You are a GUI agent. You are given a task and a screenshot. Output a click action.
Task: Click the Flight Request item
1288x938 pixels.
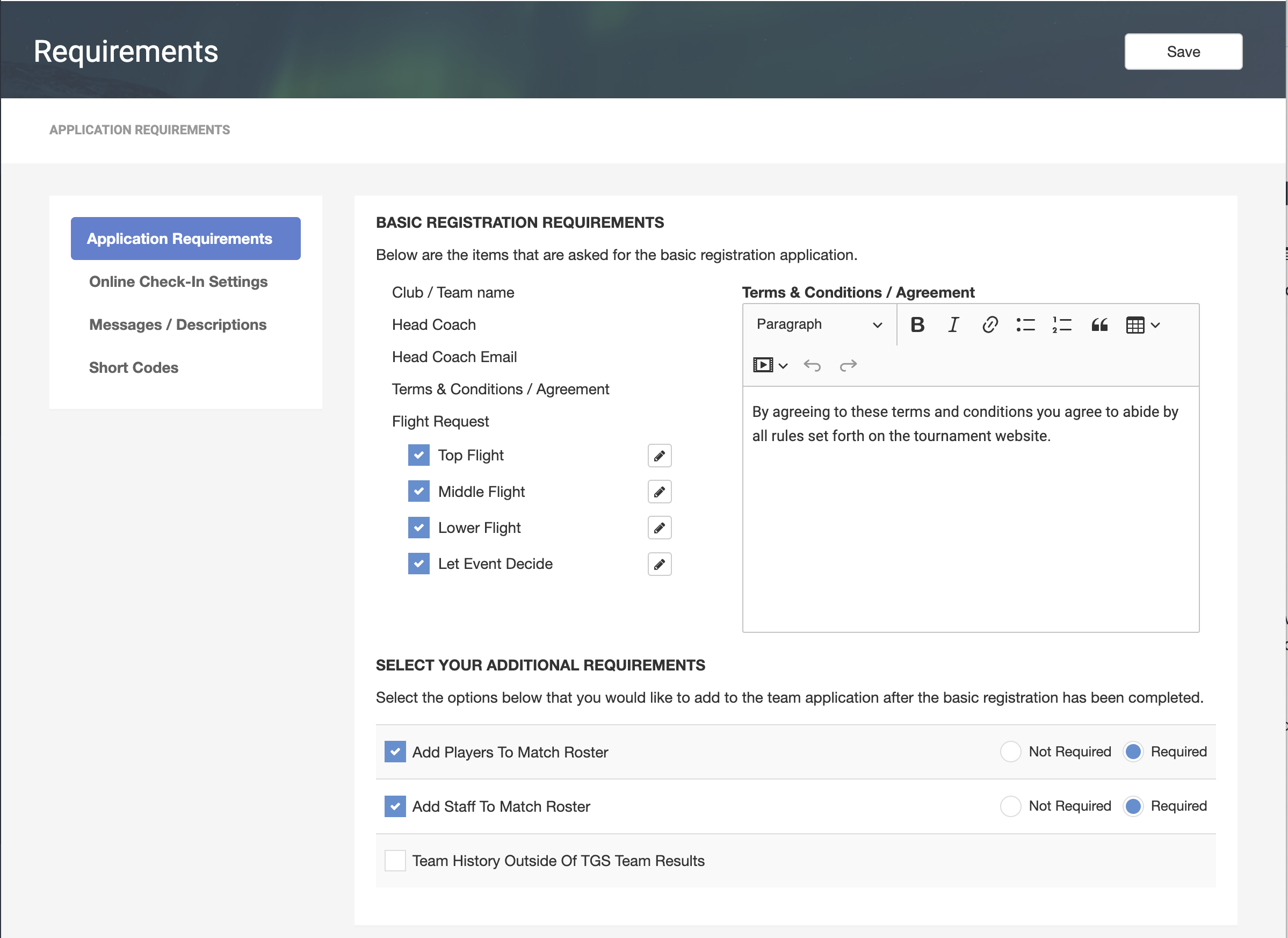click(440, 422)
